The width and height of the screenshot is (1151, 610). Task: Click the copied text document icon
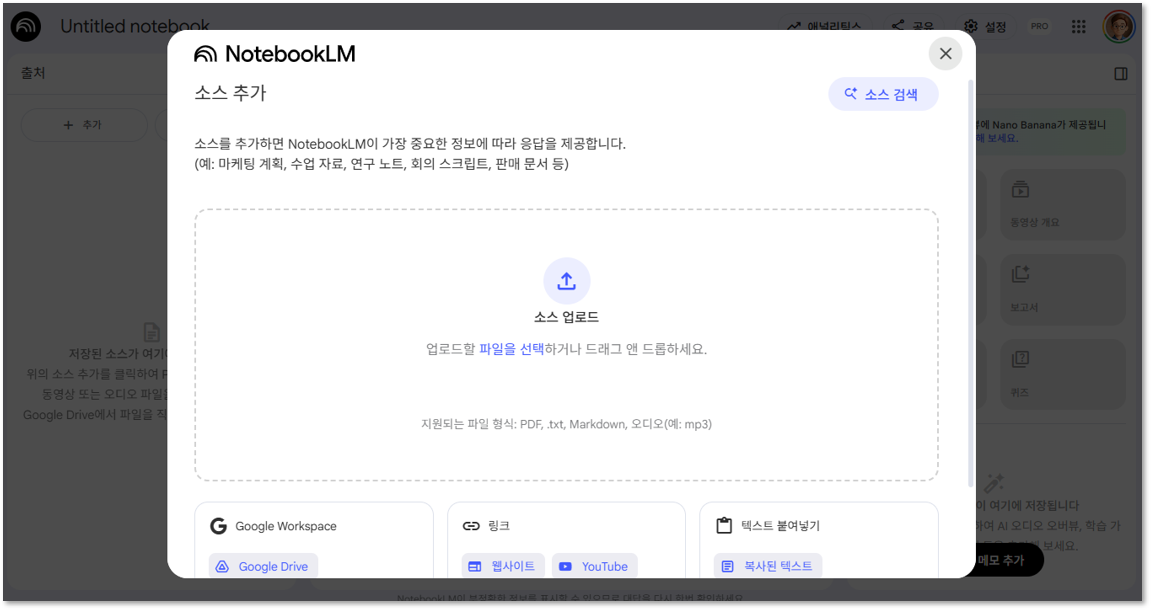tap(727, 567)
